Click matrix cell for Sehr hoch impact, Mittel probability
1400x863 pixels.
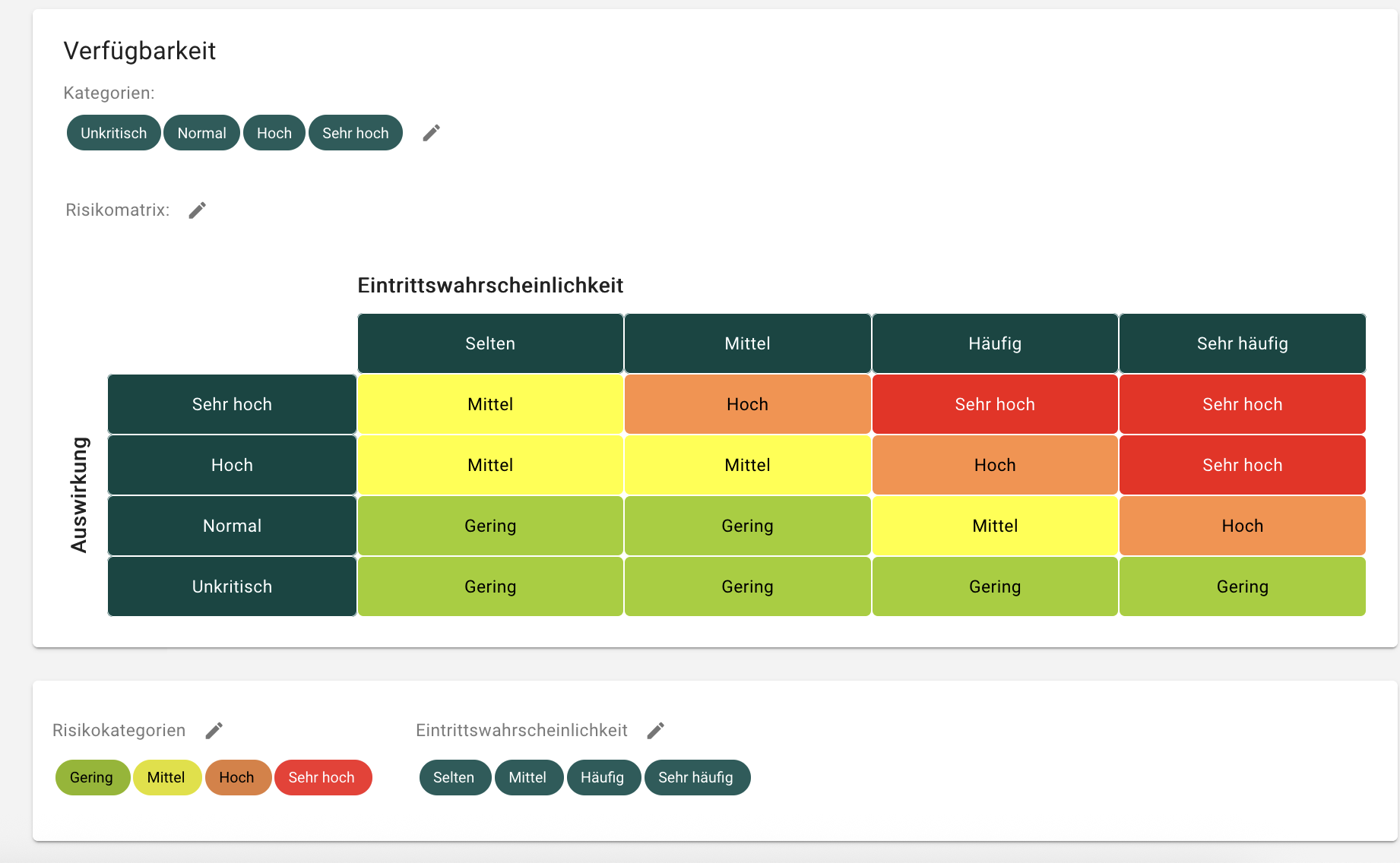(x=747, y=404)
